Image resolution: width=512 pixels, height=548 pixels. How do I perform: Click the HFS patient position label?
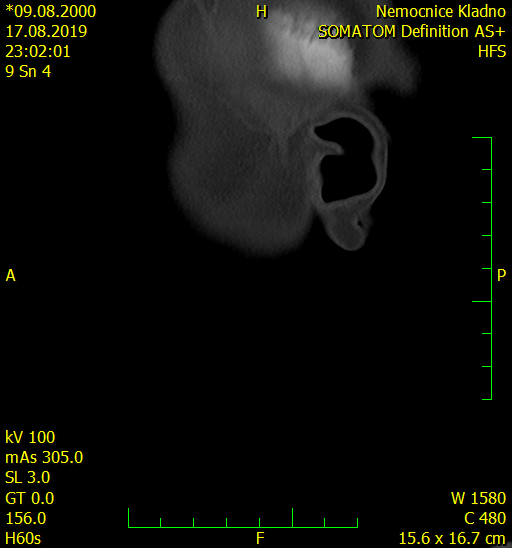click(492, 52)
